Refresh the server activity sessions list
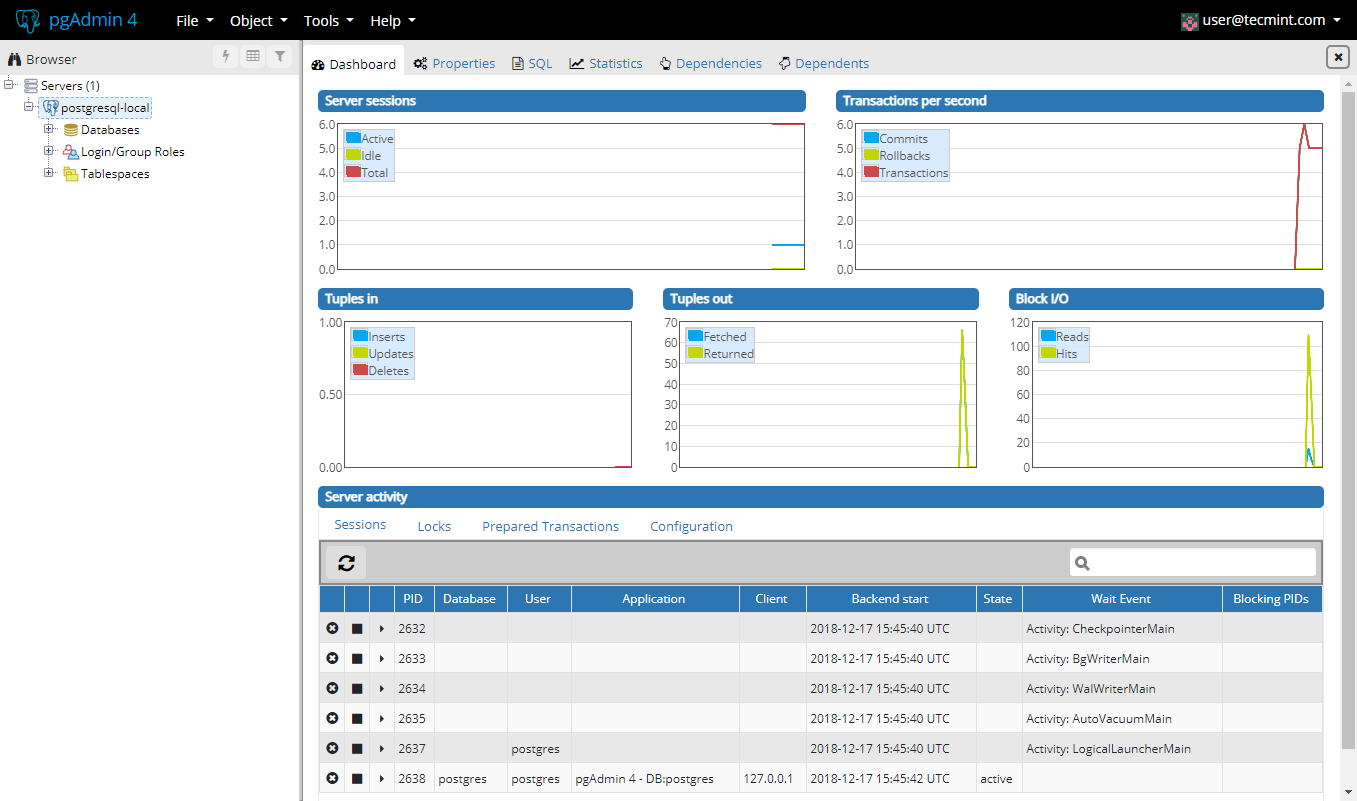The image size is (1357, 801). 346,563
